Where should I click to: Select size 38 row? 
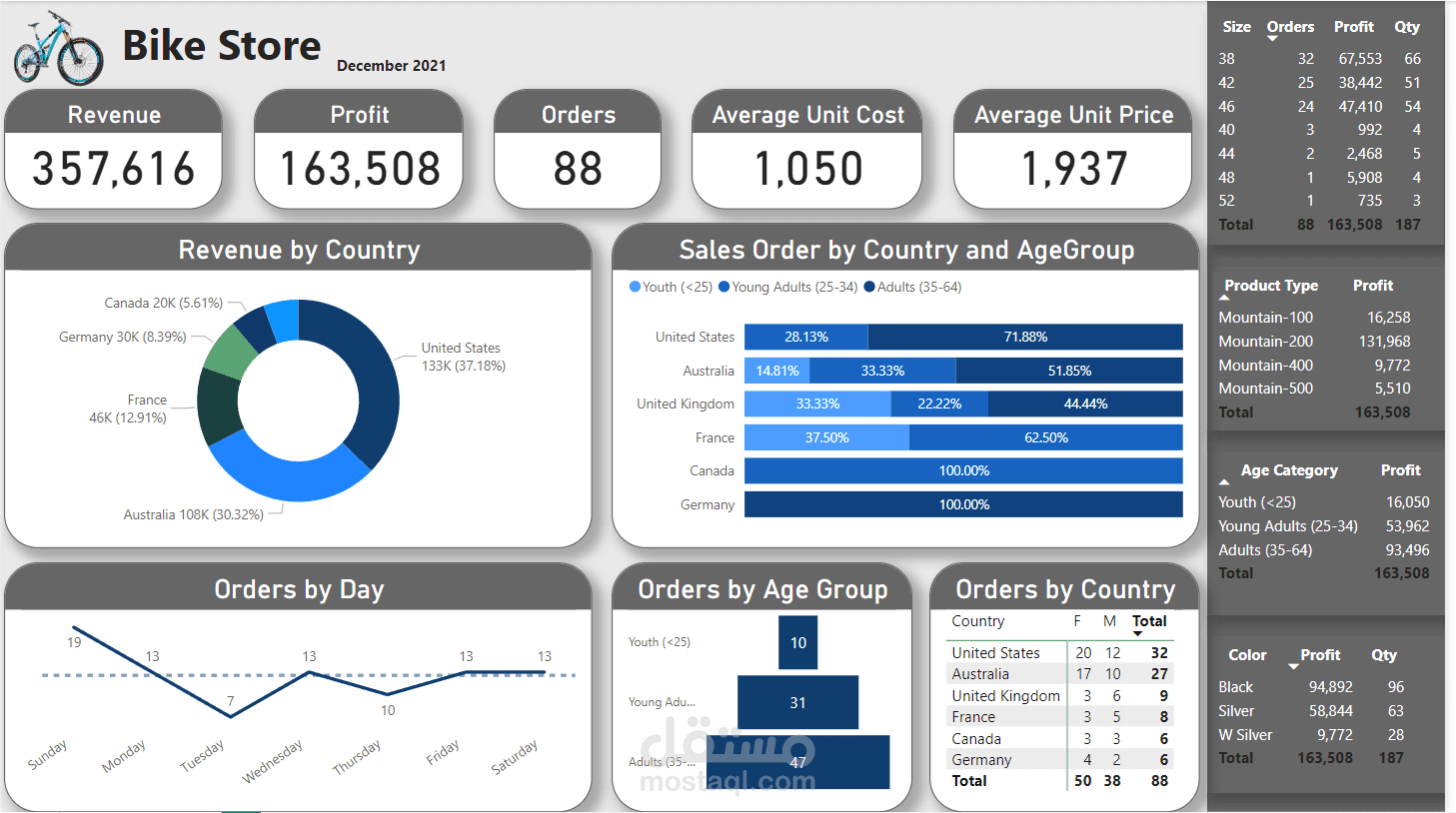1320,59
